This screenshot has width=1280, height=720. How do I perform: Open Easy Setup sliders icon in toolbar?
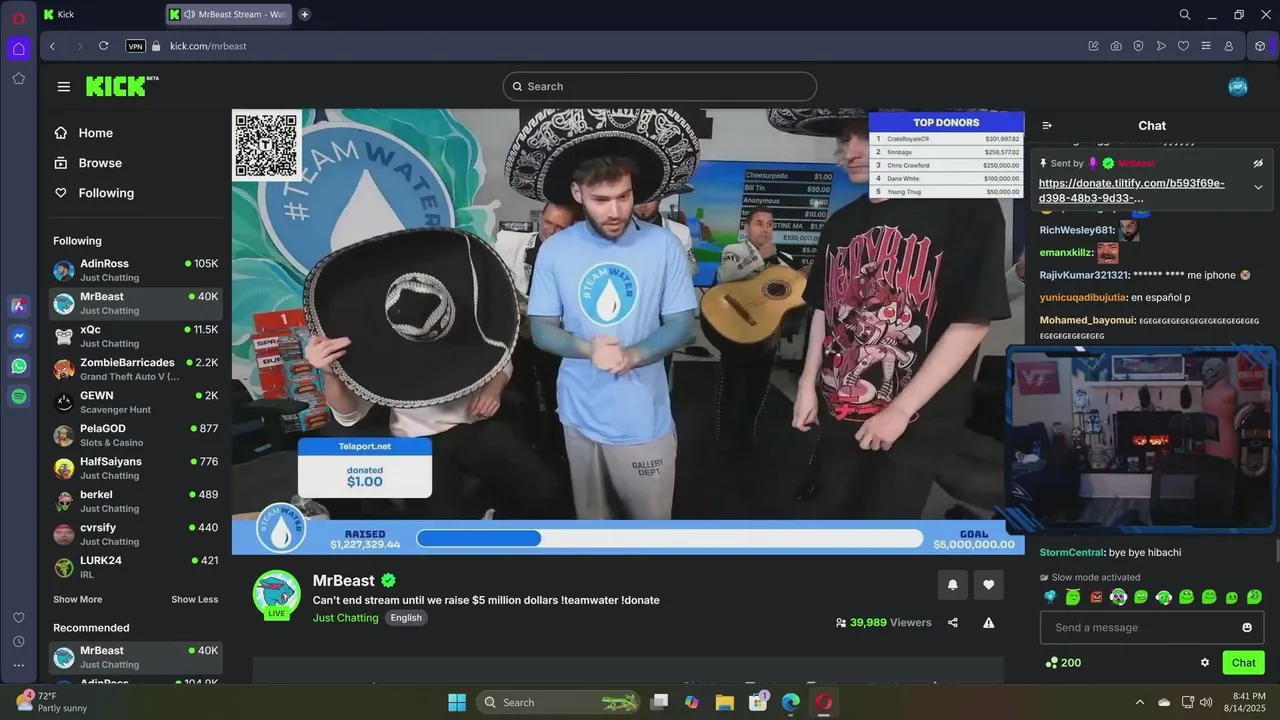[x=1206, y=46]
